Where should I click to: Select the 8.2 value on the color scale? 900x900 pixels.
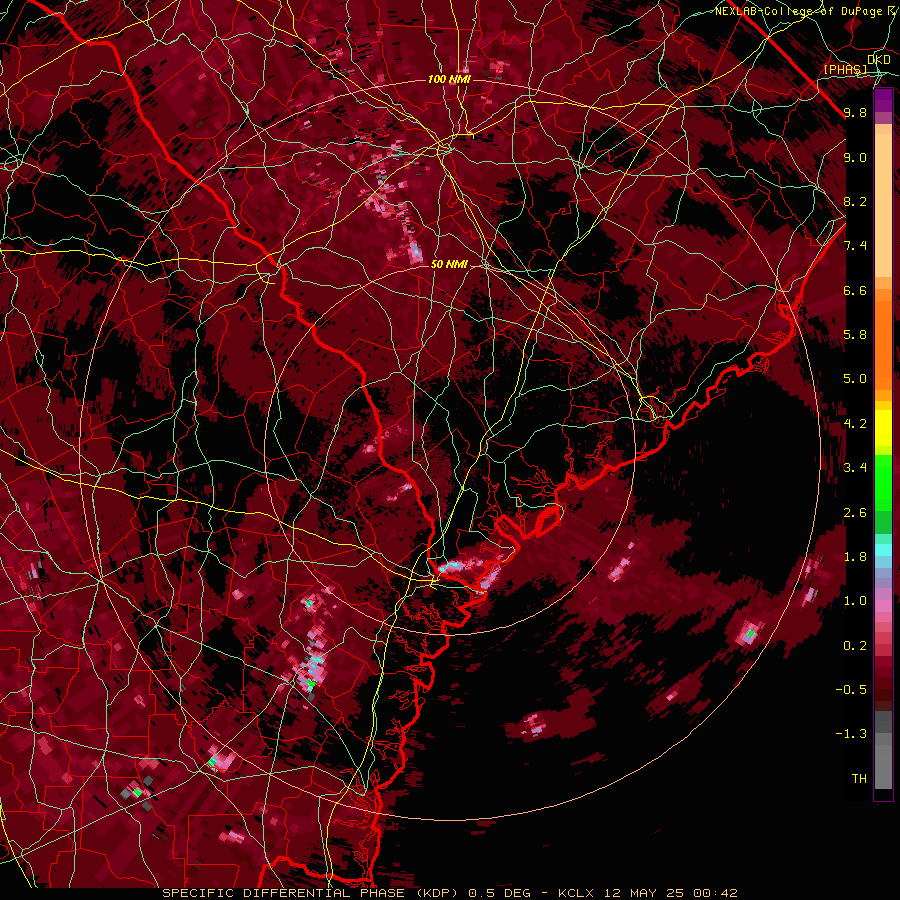[855, 201]
